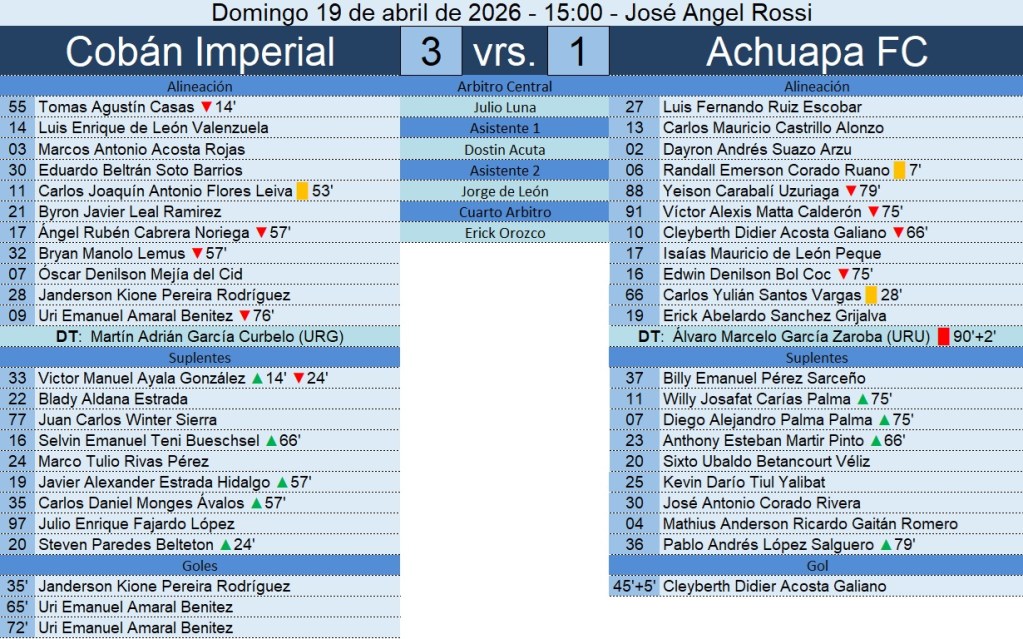The image size is (1023, 639).
Task: Click the Achuapa FC team name header
Action: click(x=816, y=52)
